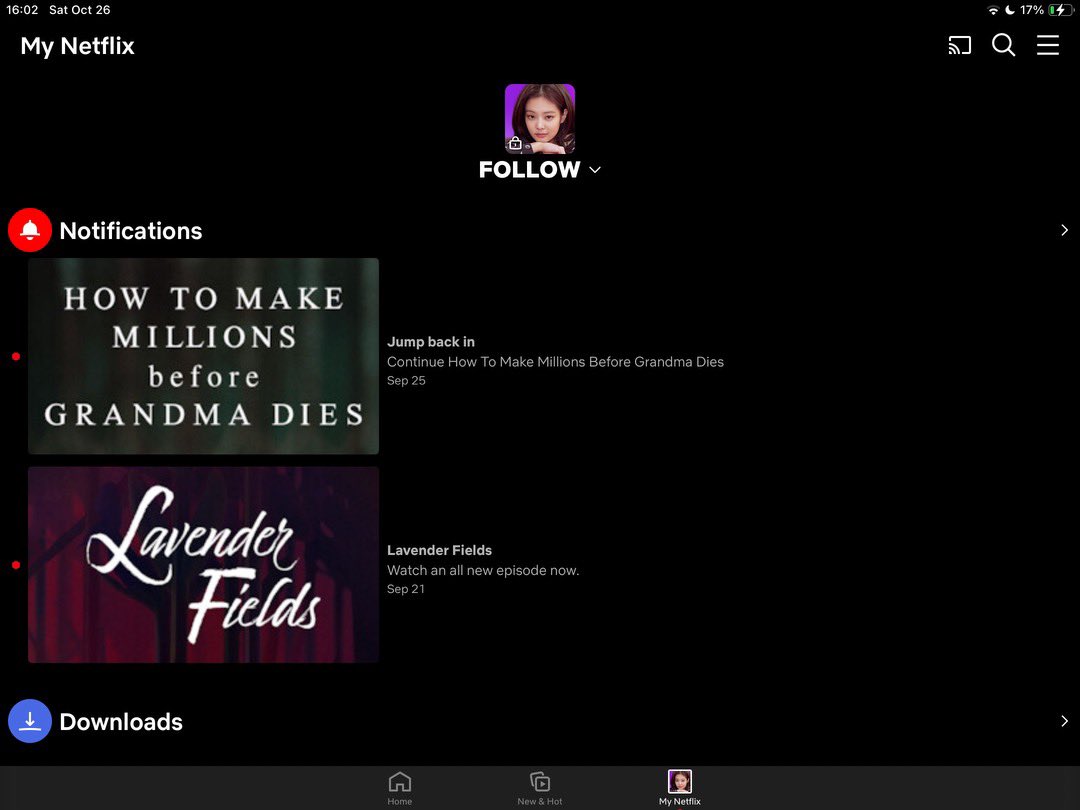The width and height of the screenshot is (1080, 810).
Task: Tap the FOLLOW profile name
Action: point(530,170)
